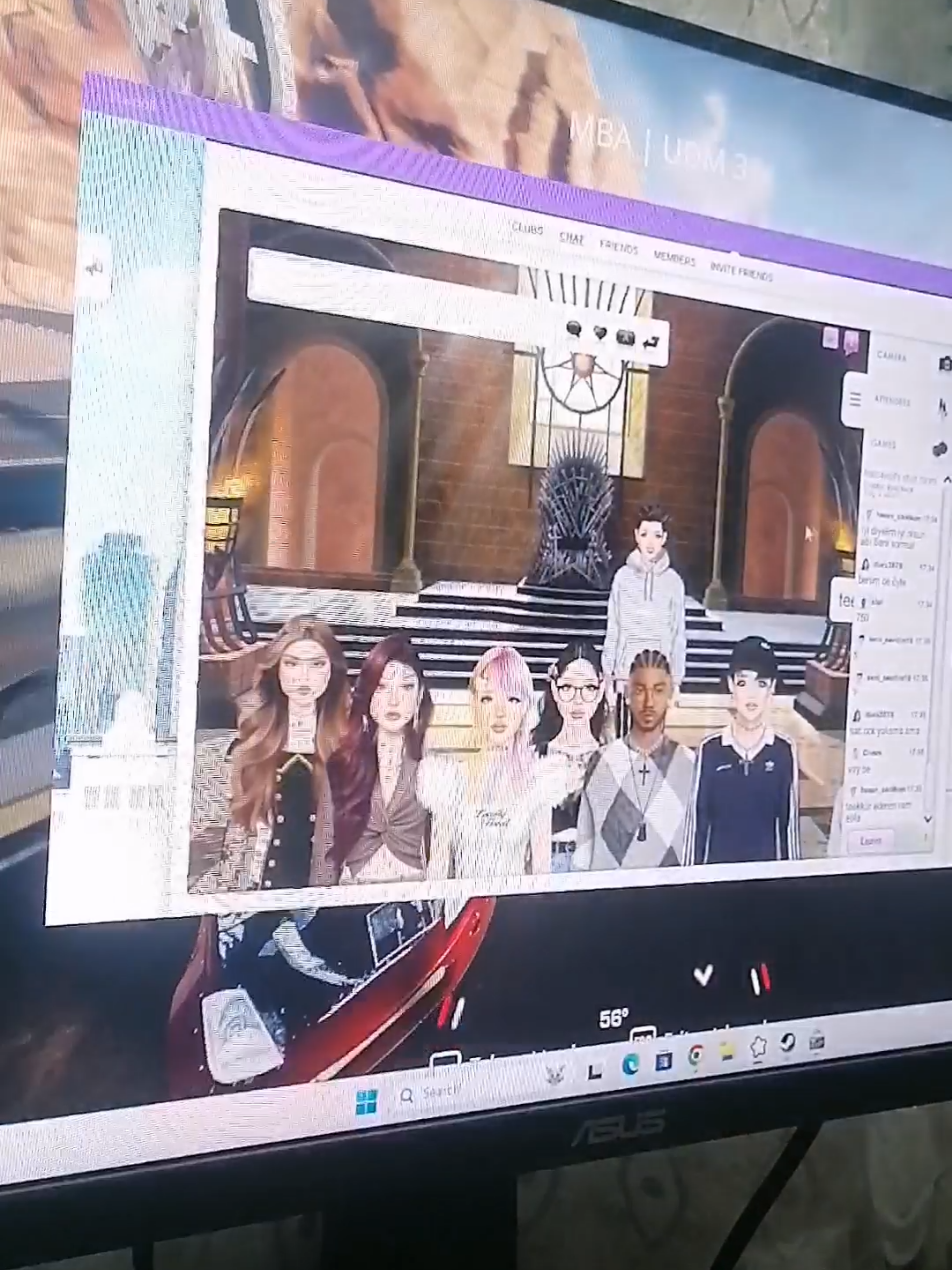952x1270 pixels.
Task: Click the return arrow icon
Action: [652, 342]
